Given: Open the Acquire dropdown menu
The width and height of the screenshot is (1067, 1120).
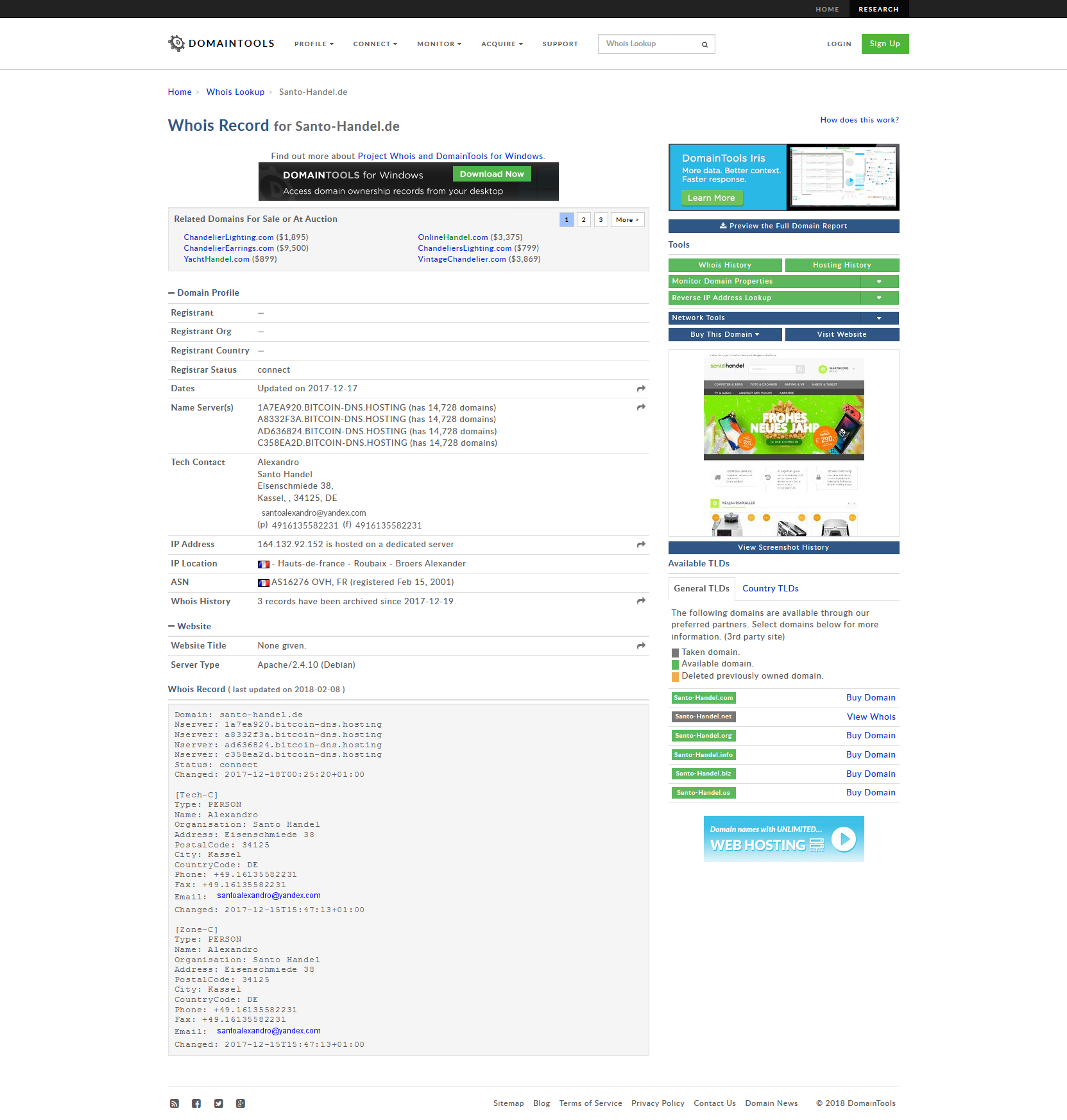Looking at the screenshot, I should pyautogui.click(x=502, y=44).
